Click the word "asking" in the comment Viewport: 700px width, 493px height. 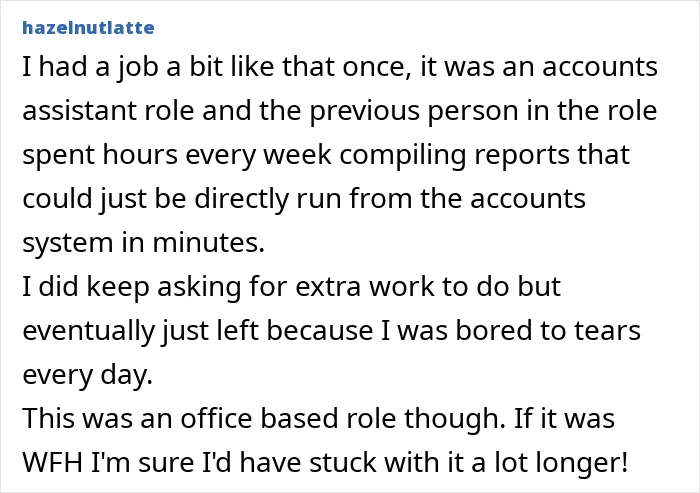(x=199, y=287)
